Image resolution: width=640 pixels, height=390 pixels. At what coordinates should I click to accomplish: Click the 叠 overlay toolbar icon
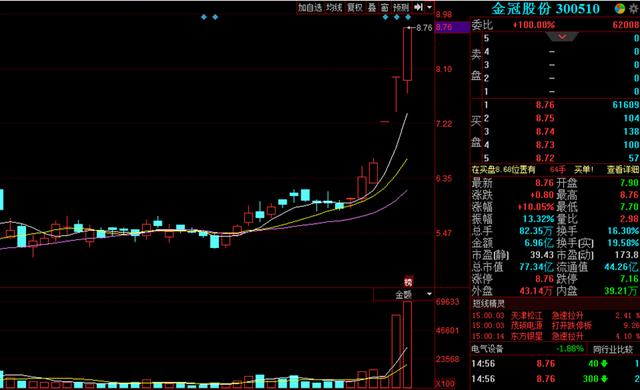click(x=372, y=7)
